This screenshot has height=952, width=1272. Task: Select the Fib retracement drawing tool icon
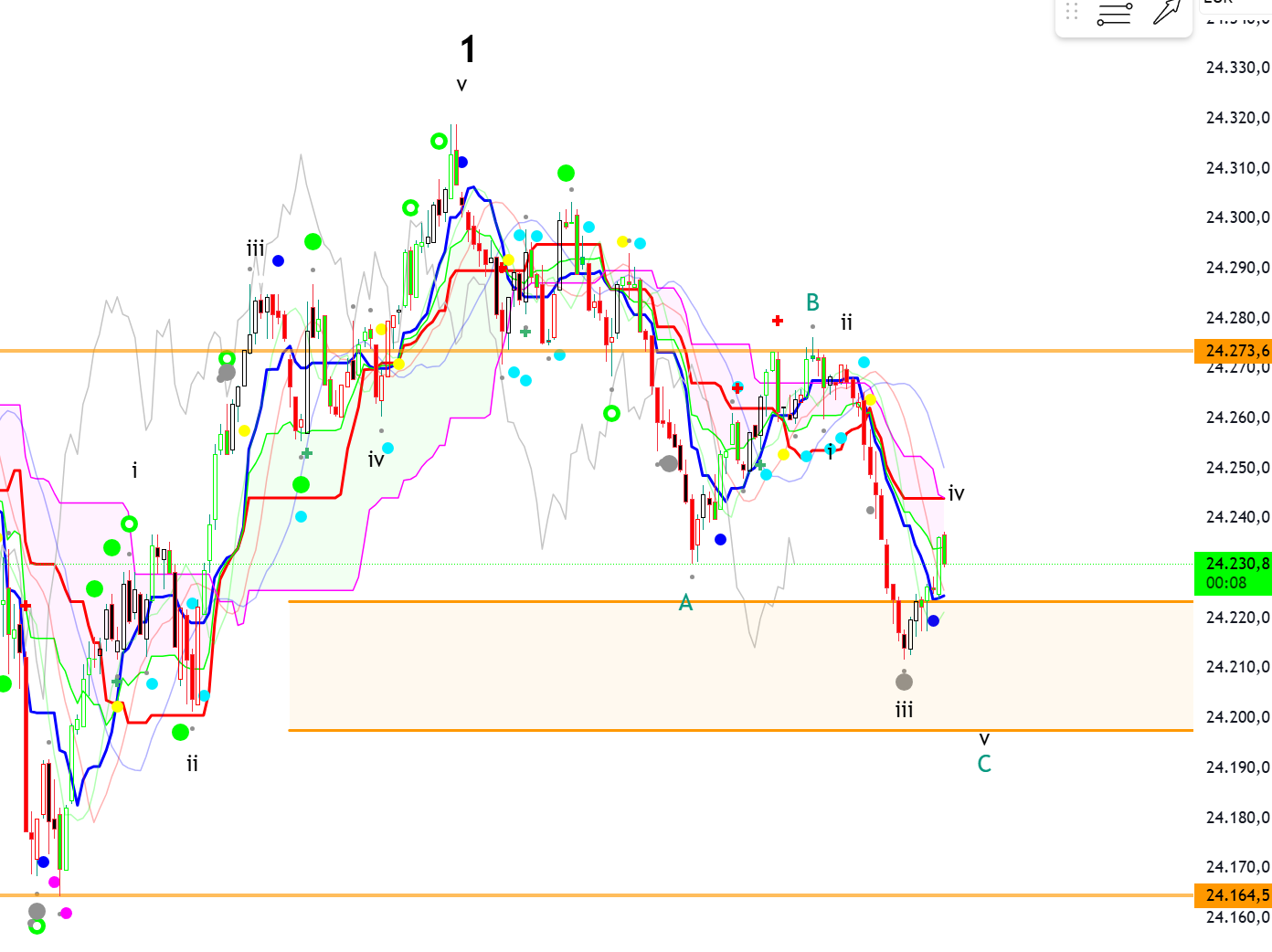coord(1114,13)
